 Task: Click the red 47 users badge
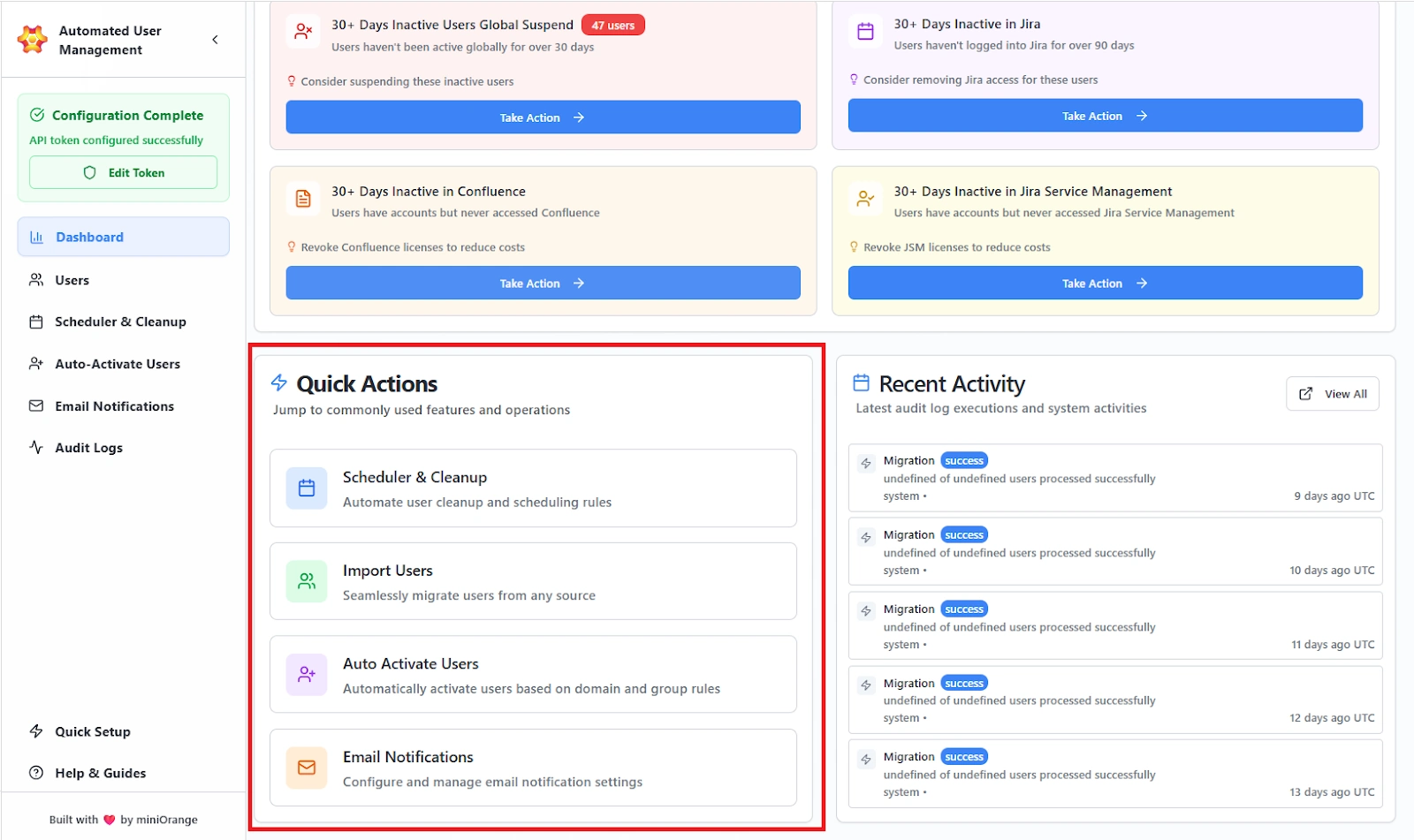[x=613, y=25]
